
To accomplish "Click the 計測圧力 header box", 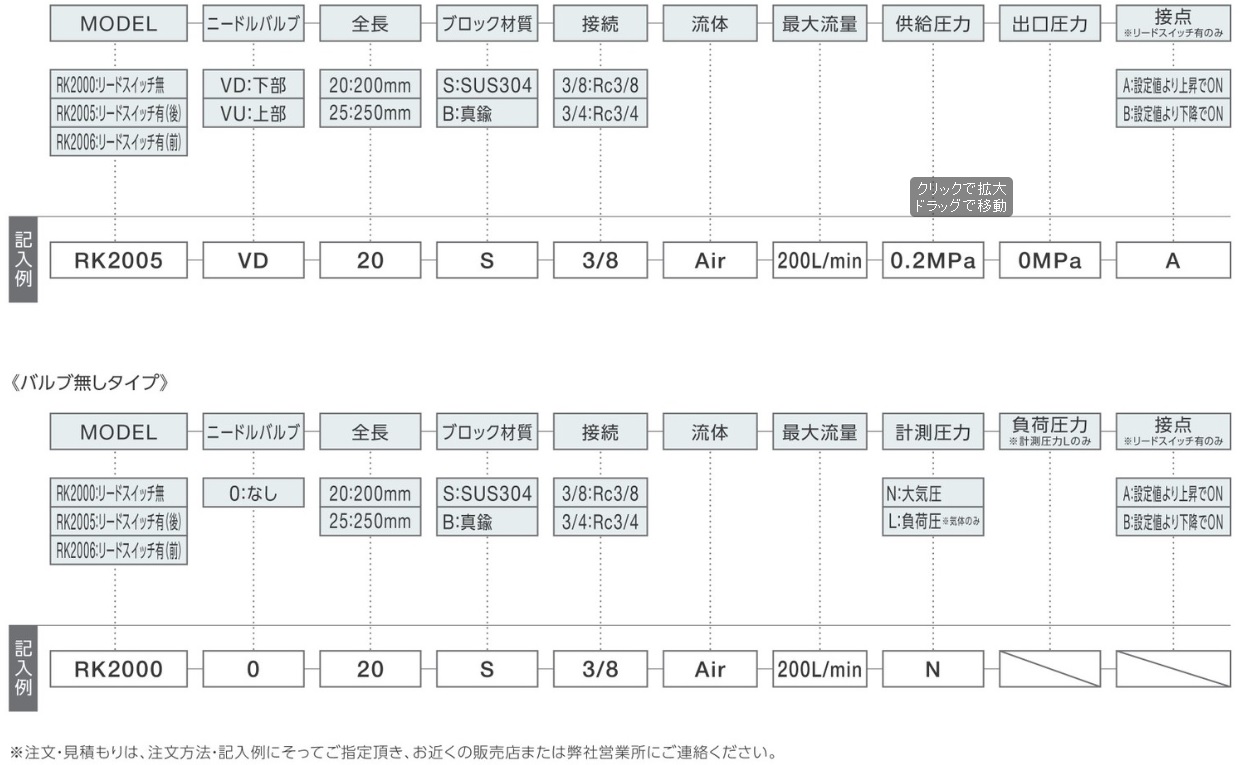I will pos(932,433).
